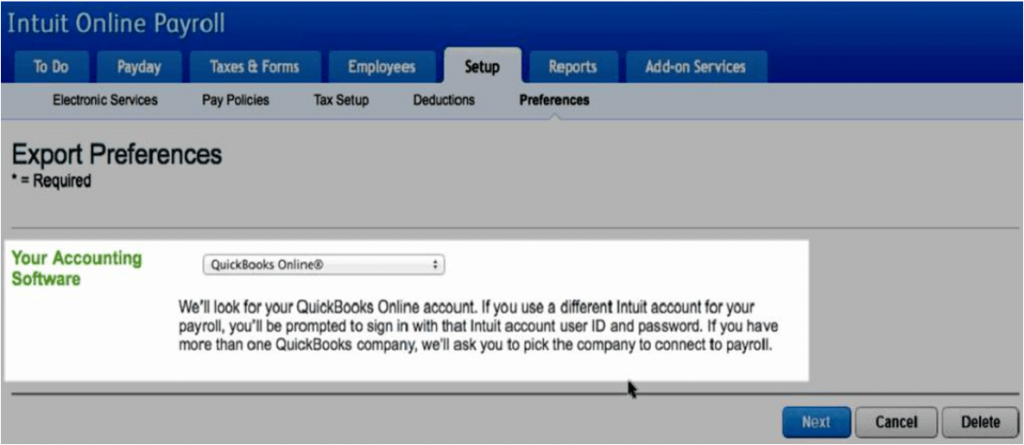Select Preferences submenu item

point(554,101)
